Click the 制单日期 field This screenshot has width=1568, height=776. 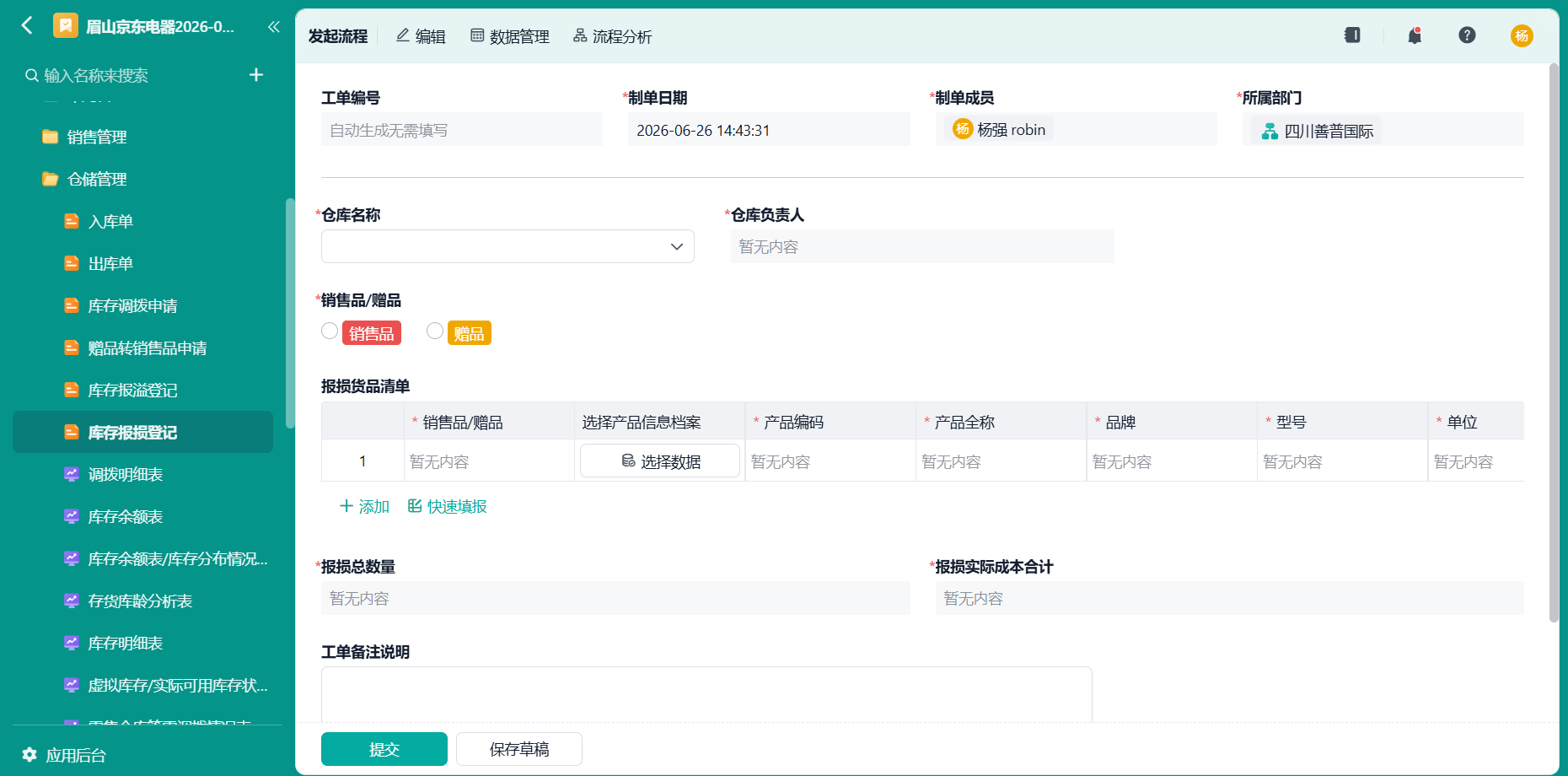pyautogui.click(x=769, y=130)
